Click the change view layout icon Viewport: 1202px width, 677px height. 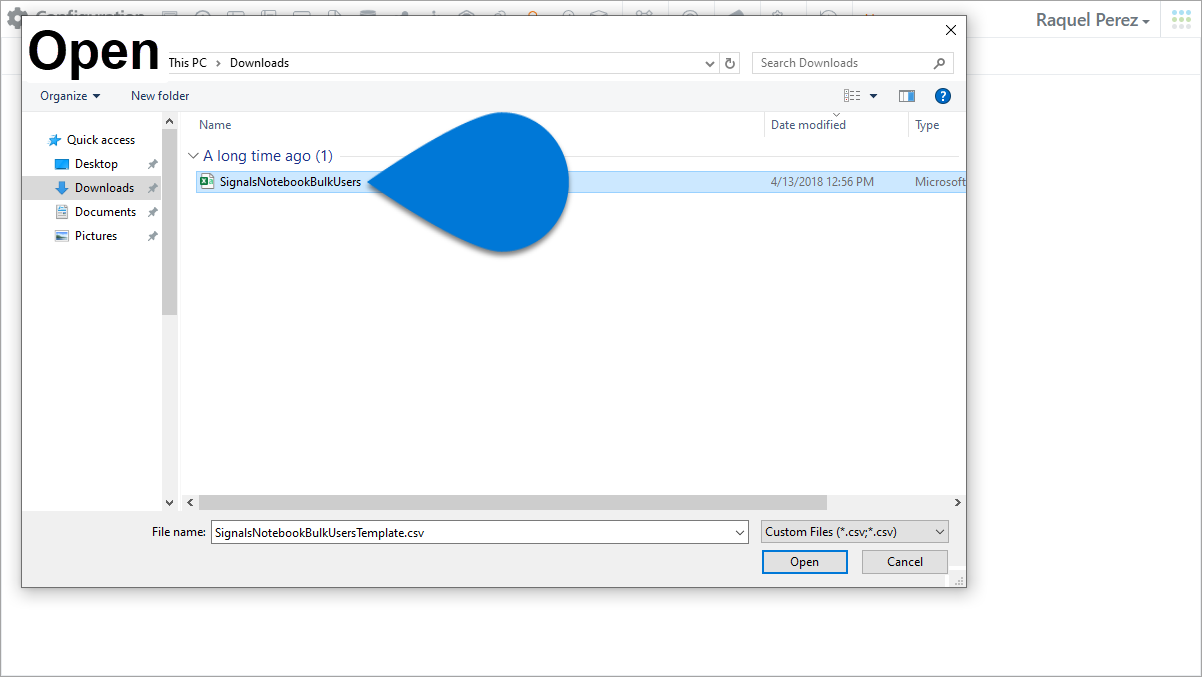pyautogui.click(x=852, y=96)
